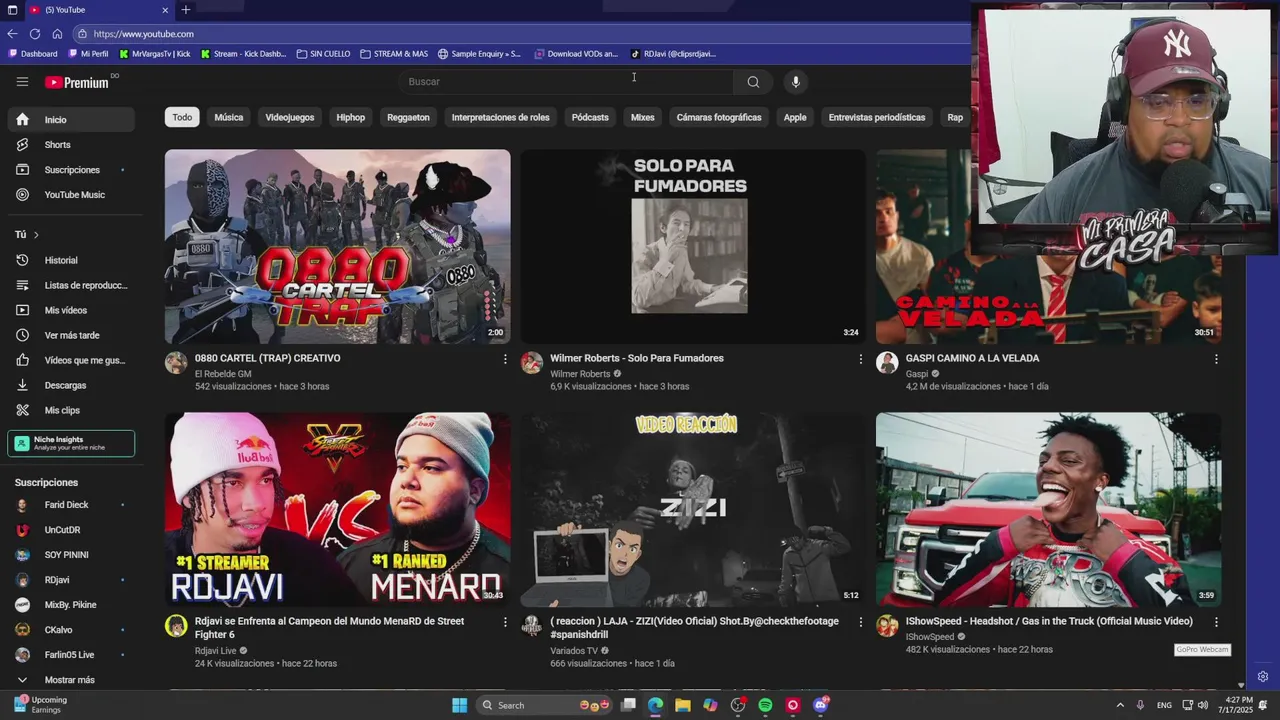Open the STREAM & MAS bookmark folder
The width and height of the screenshot is (1280, 720).
394,54
